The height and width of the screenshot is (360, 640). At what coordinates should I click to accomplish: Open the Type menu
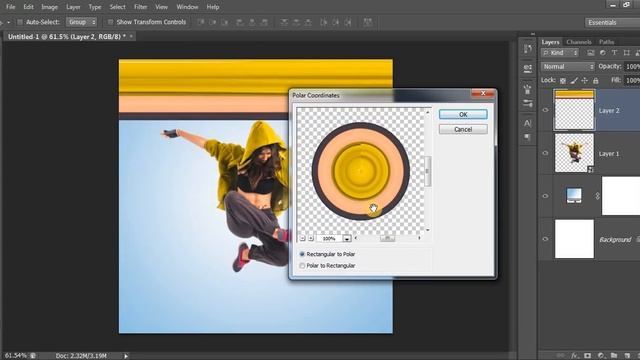[x=95, y=7]
